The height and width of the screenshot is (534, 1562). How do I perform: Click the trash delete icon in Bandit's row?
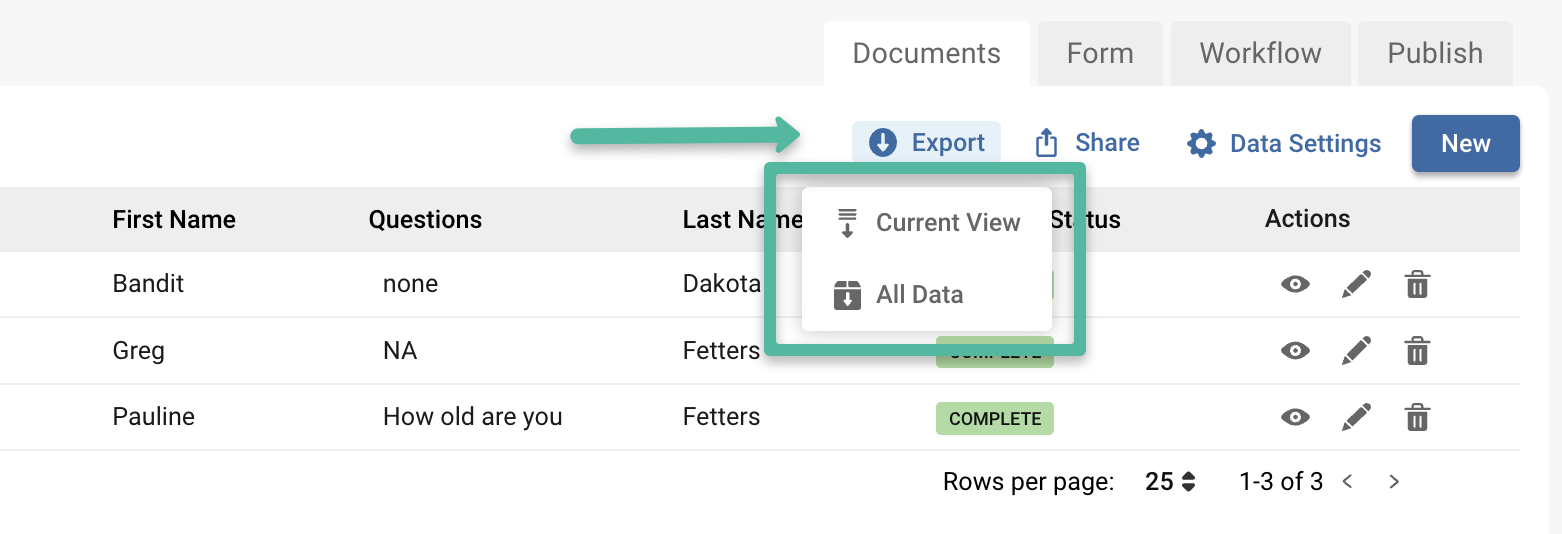pos(1417,285)
